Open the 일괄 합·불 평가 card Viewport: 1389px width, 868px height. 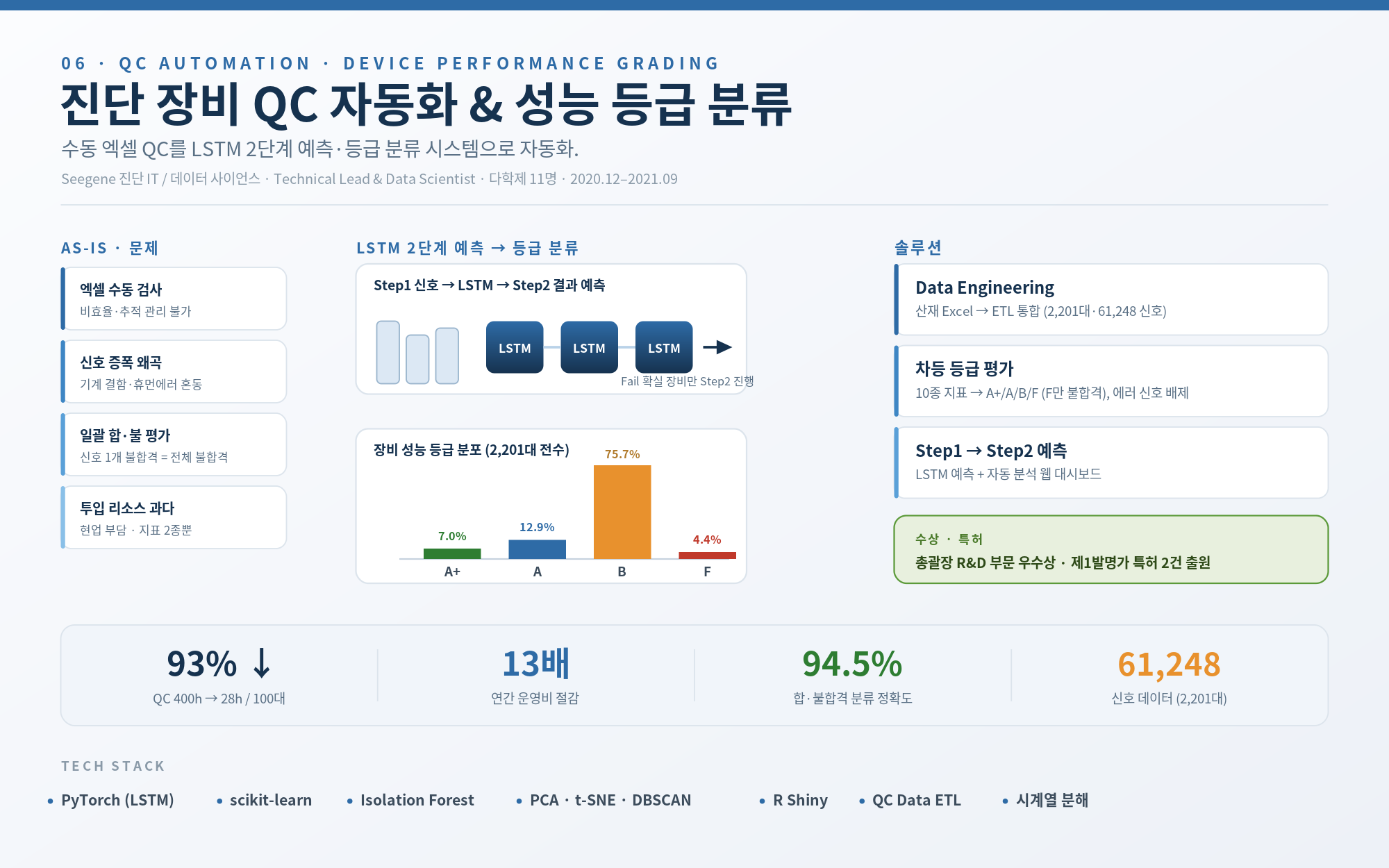174,444
